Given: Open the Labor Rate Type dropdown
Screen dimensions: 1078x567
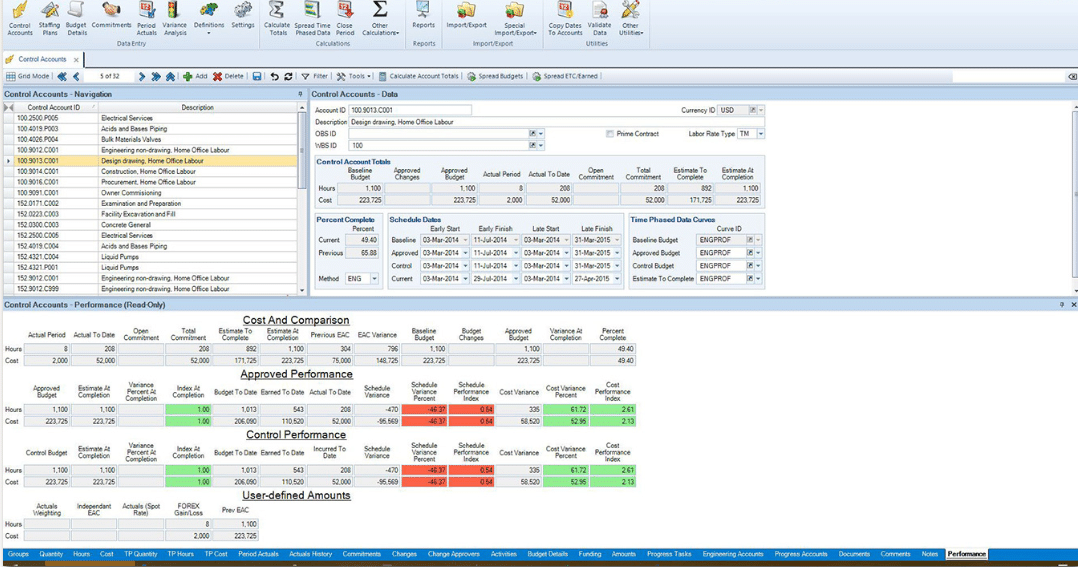Looking at the screenshot, I should [760, 134].
